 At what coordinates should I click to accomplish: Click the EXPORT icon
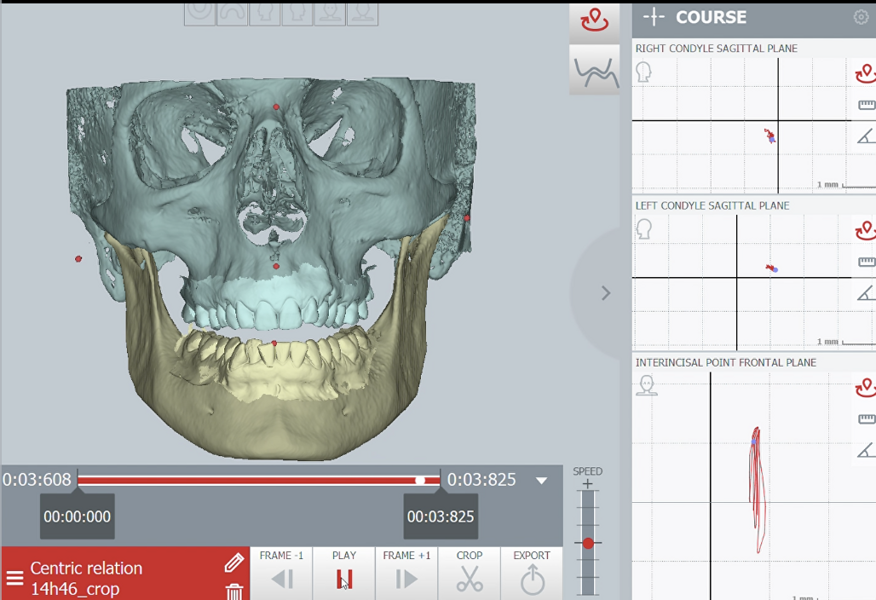[x=532, y=578]
